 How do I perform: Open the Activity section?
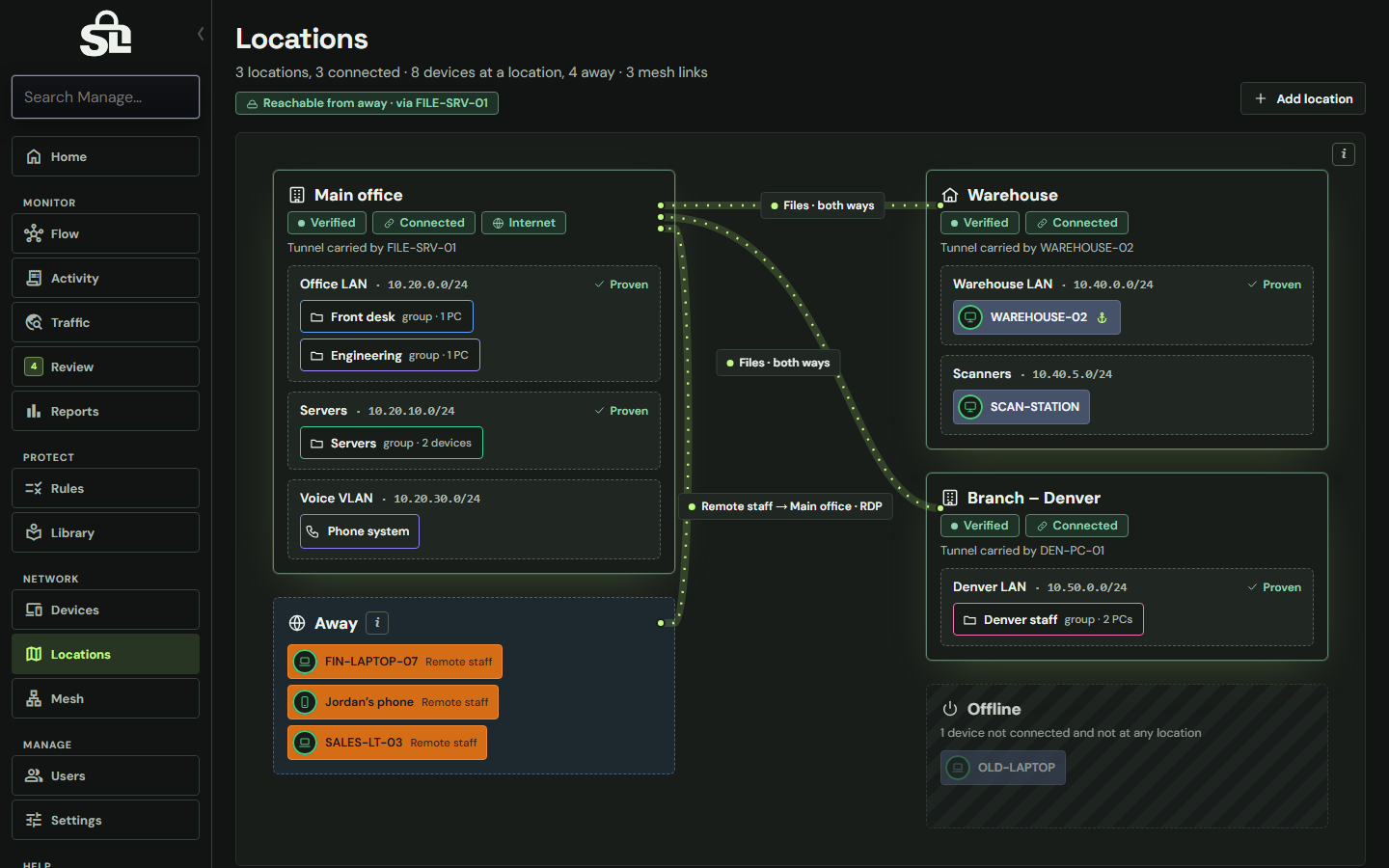click(x=105, y=278)
